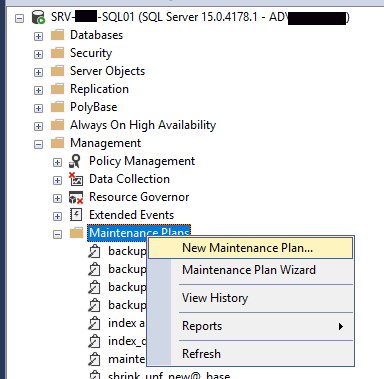Select the Policy Management label
The image size is (384, 379).
point(142,161)
